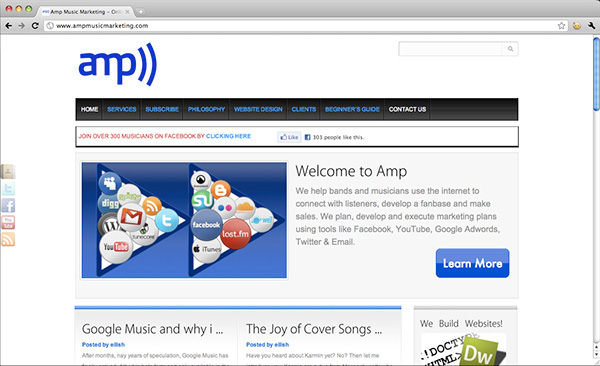Click the Dreamweaver DOCTYPE thumbnail image
600x366 pixels.
coord(463,349)
